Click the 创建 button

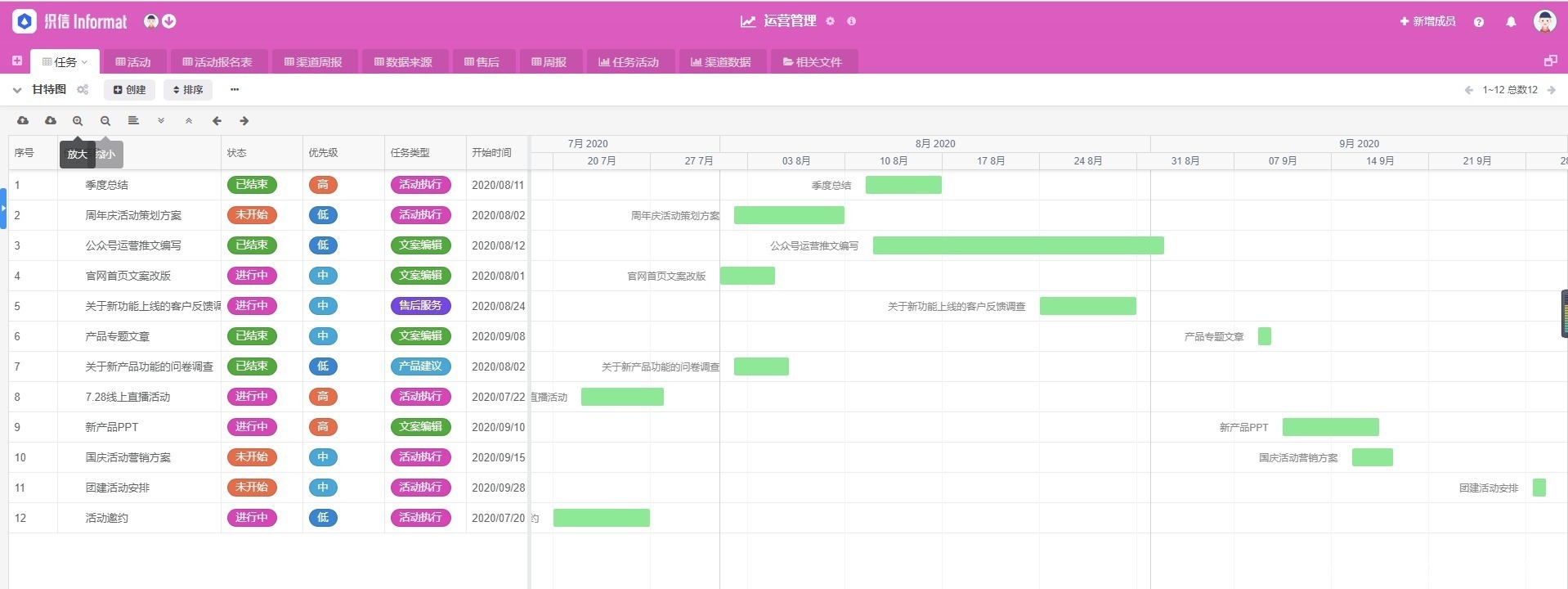129,90
